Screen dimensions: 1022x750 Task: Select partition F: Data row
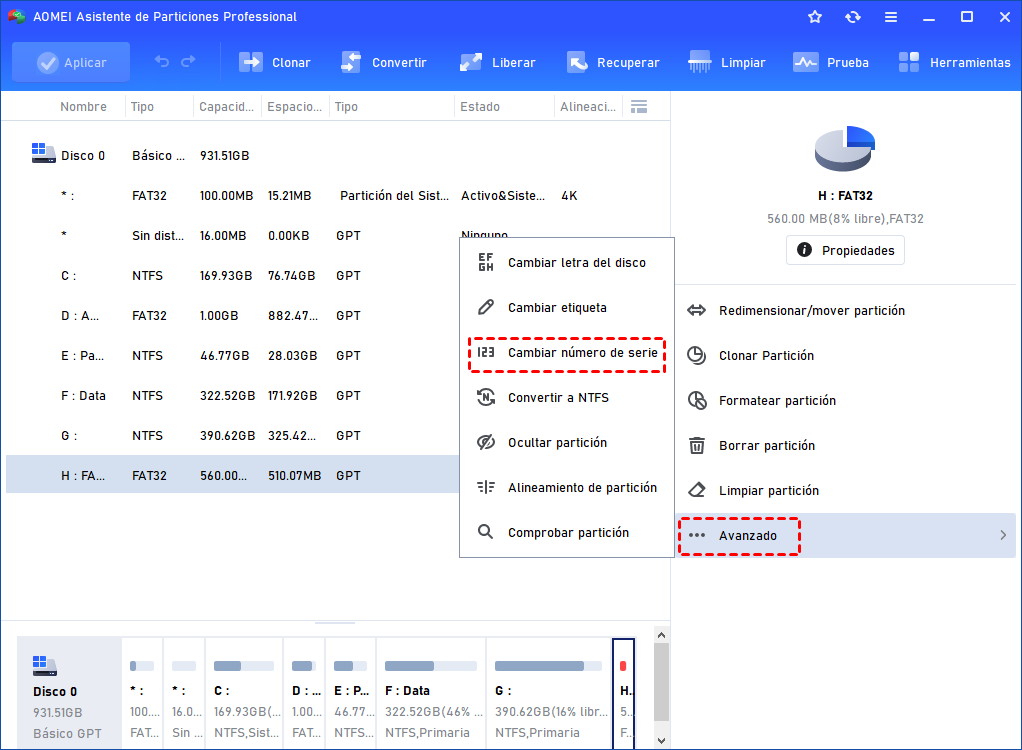(233, 396)
